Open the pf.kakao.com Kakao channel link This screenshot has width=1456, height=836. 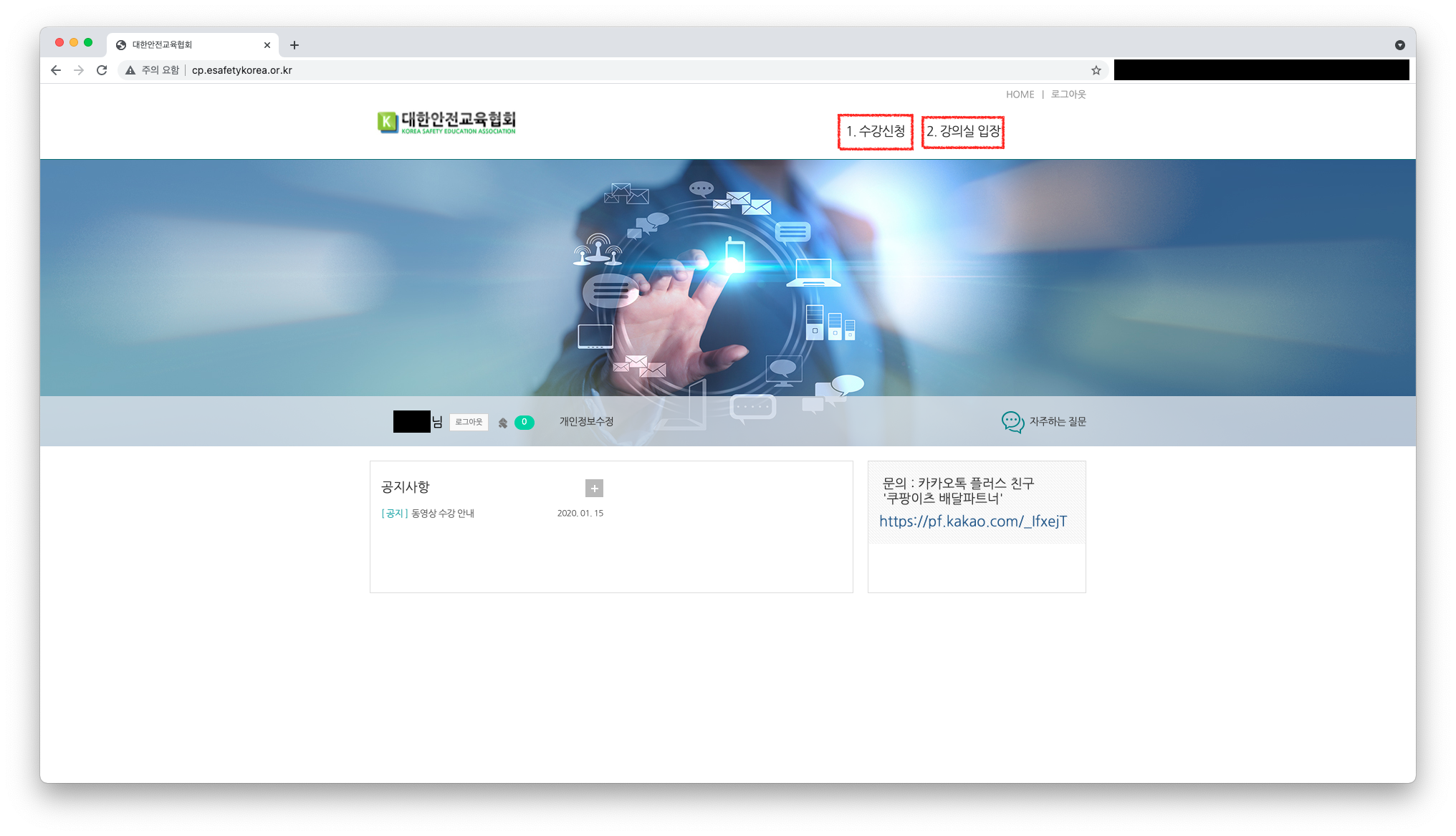tap(972, 522)
